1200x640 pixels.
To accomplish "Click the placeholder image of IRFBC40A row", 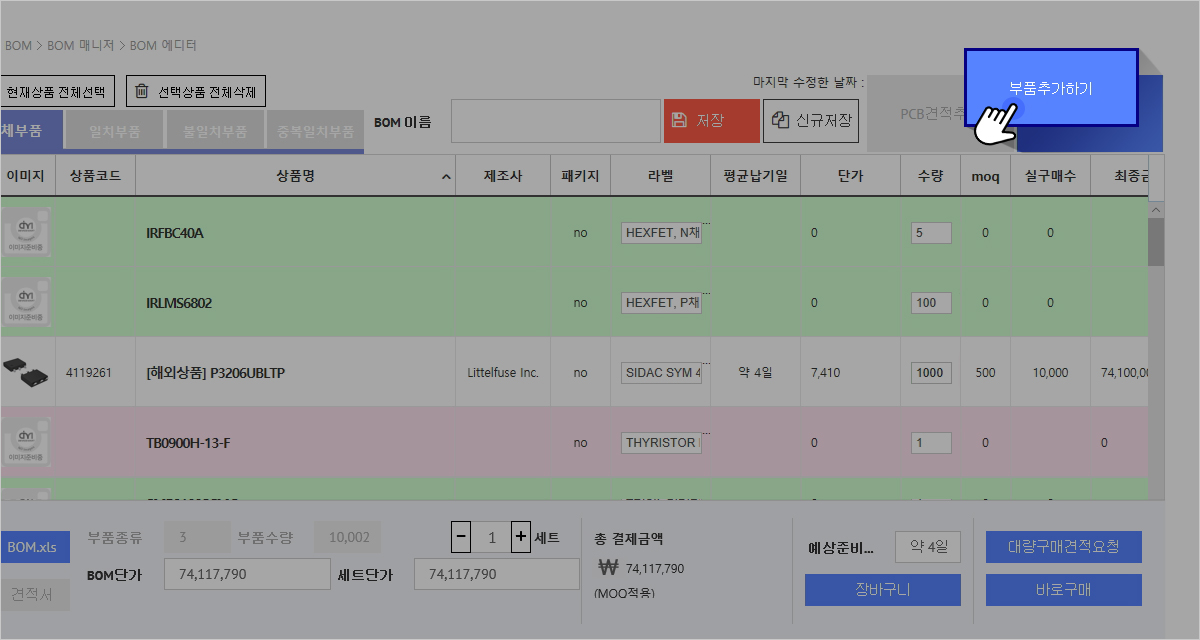I will (24, 235).
